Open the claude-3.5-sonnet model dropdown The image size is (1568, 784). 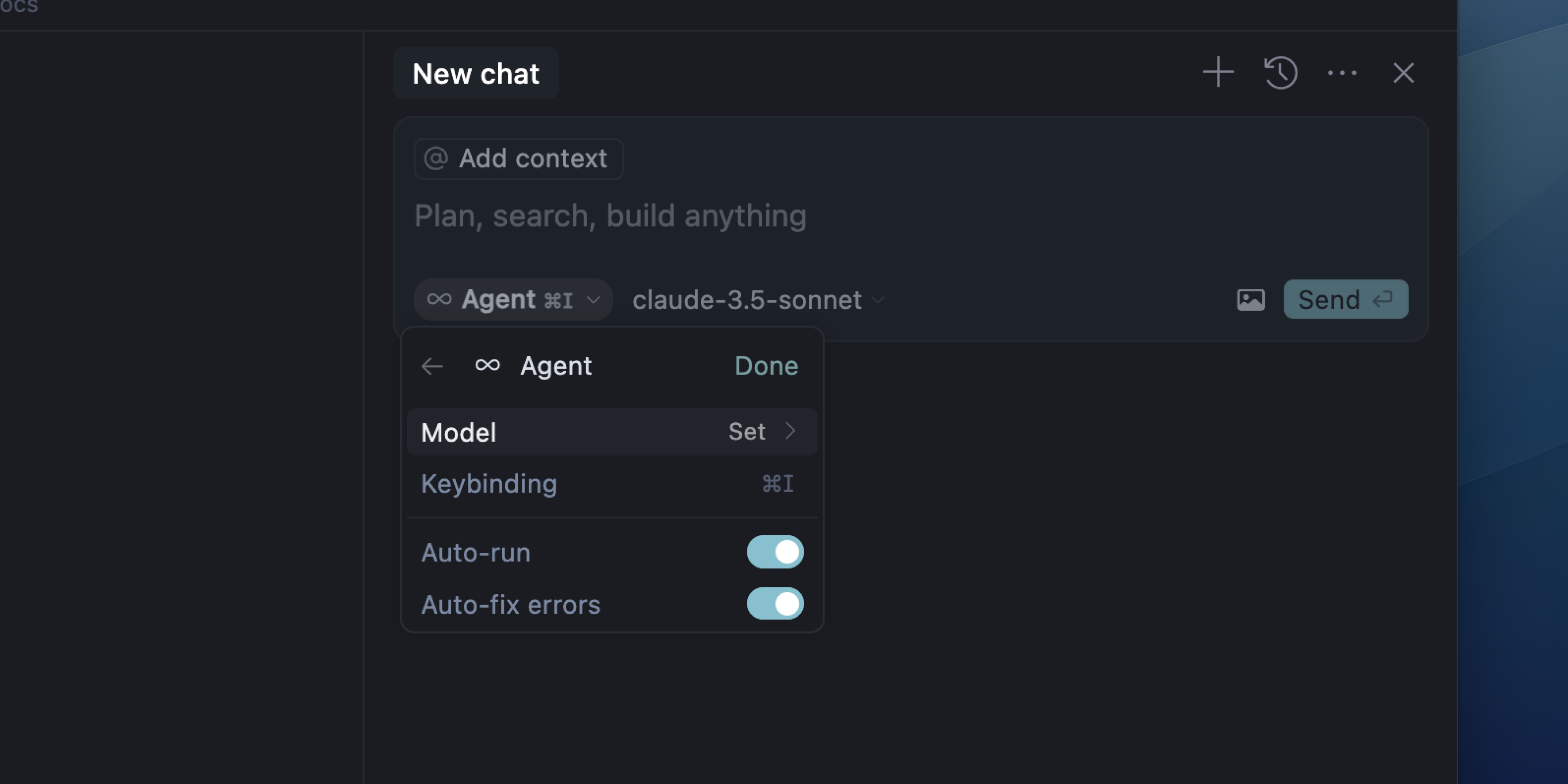757,300
